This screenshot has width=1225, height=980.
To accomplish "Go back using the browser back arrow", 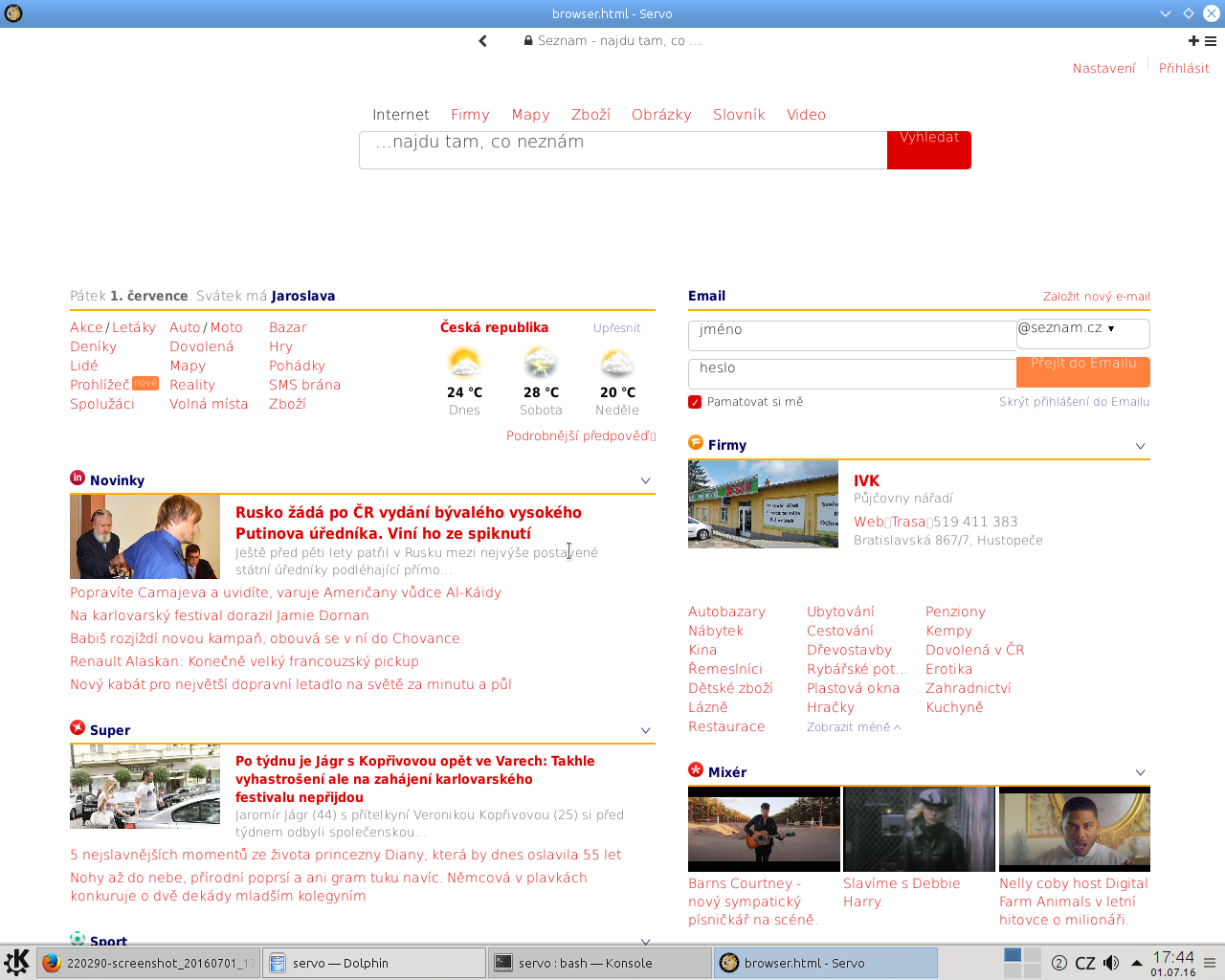I will tap(482, 41).
